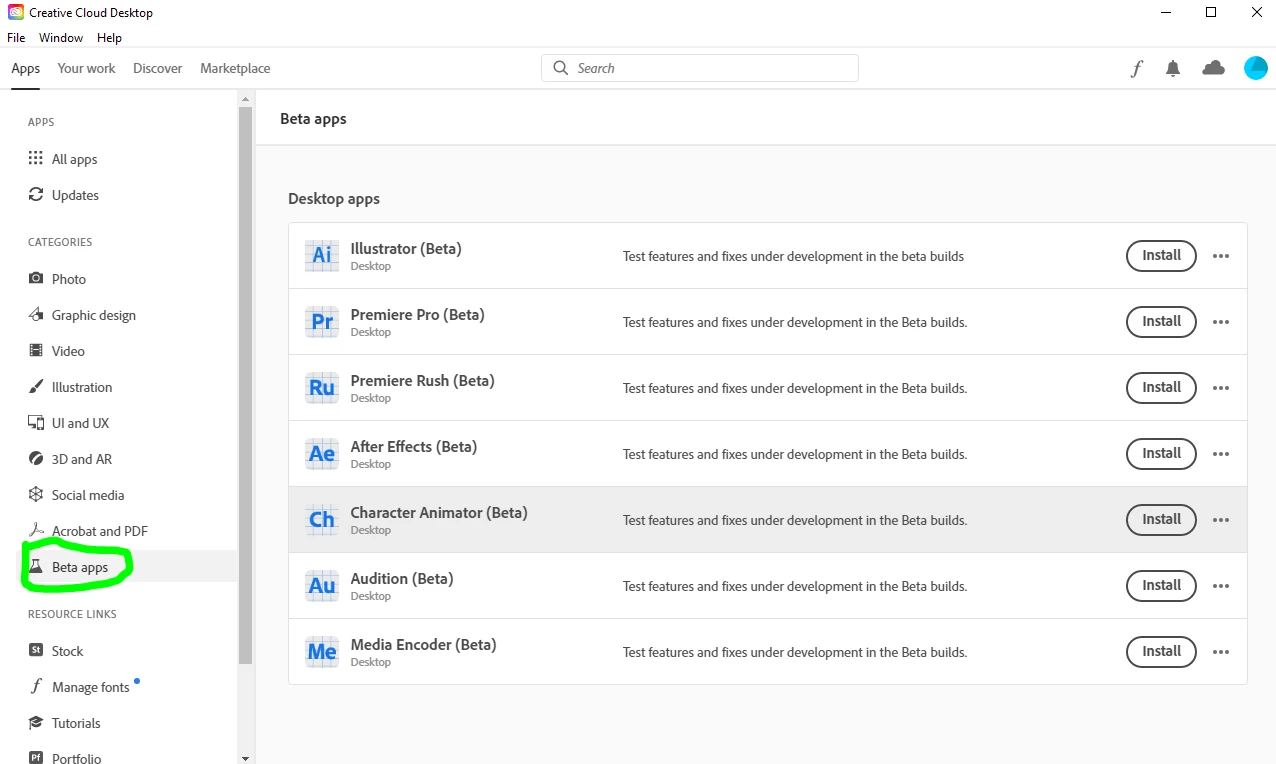
Task: Click the Audition (Beta) Au icon
Action: pyautogui.click(x=322, y=585)
